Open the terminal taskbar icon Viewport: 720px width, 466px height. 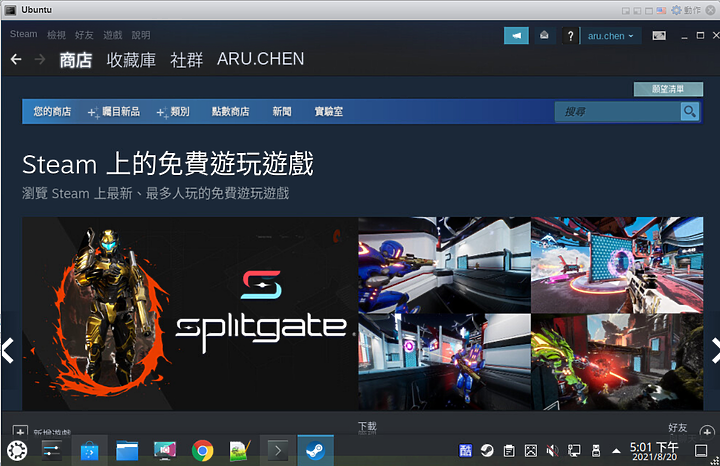(278, 451)
